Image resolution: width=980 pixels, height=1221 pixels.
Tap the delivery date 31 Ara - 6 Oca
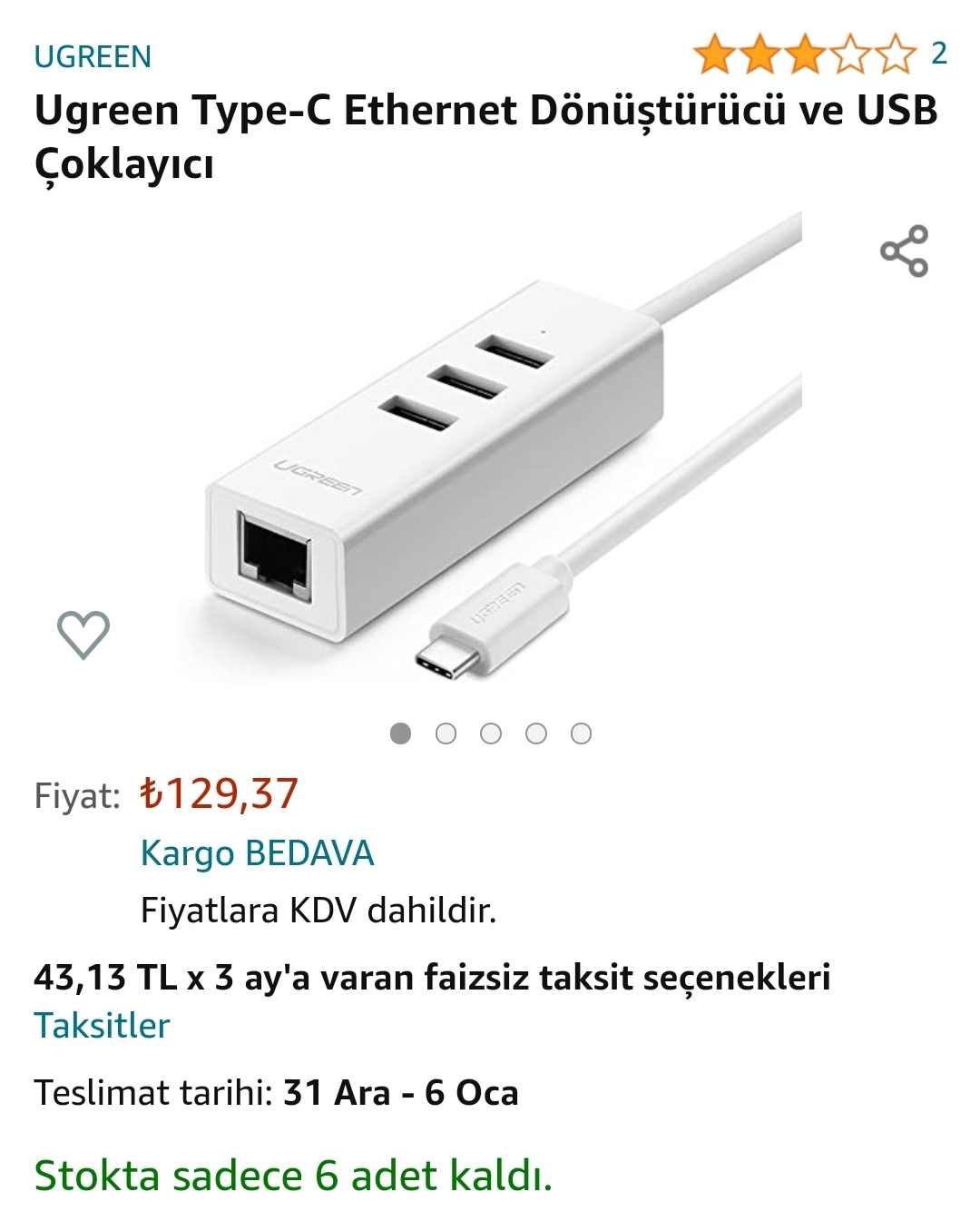400,1093
